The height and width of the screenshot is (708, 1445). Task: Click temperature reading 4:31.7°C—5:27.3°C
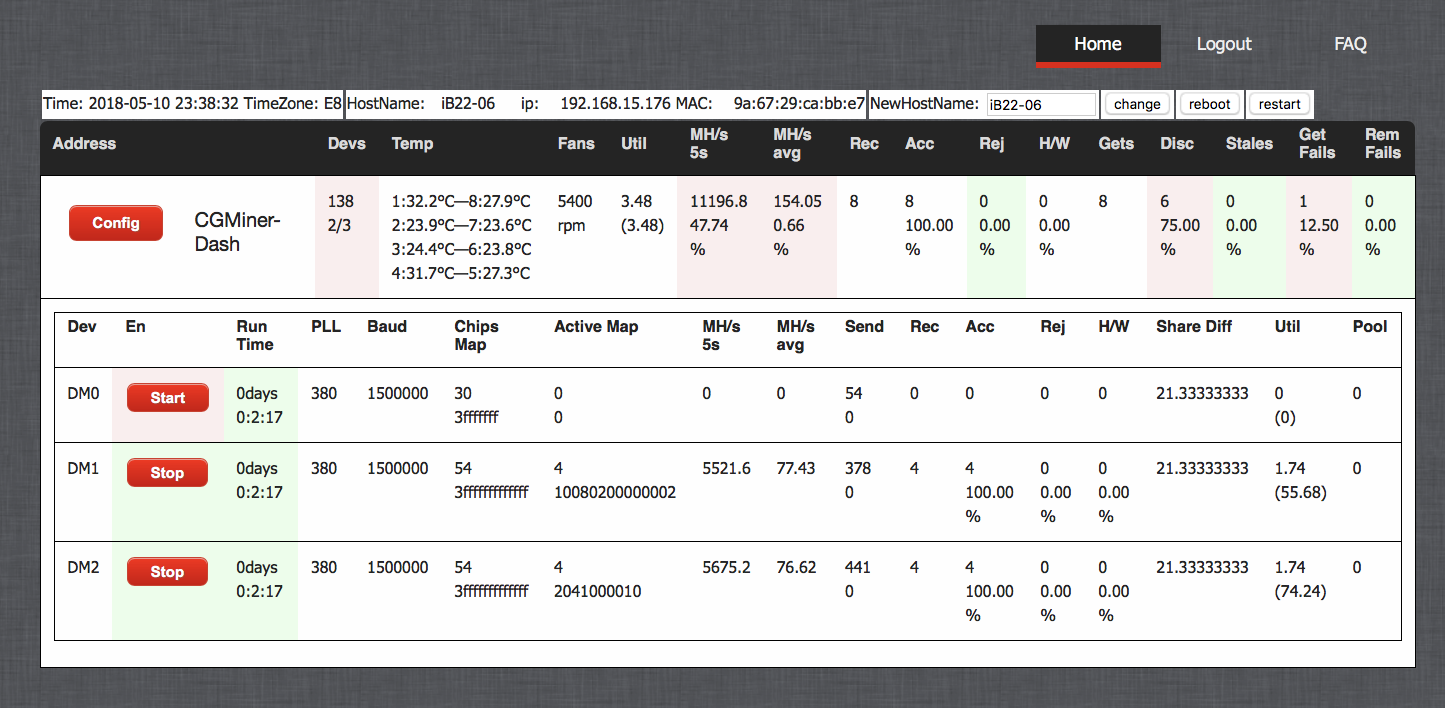pos(461,273)
